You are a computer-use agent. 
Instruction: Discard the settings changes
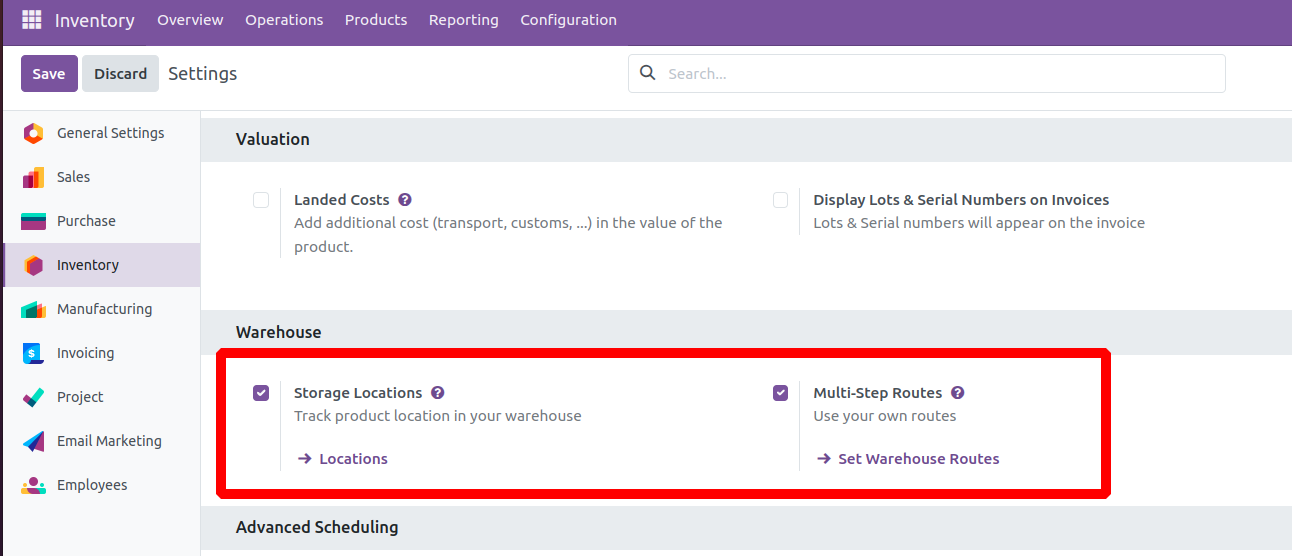click(x=121, y=74)
